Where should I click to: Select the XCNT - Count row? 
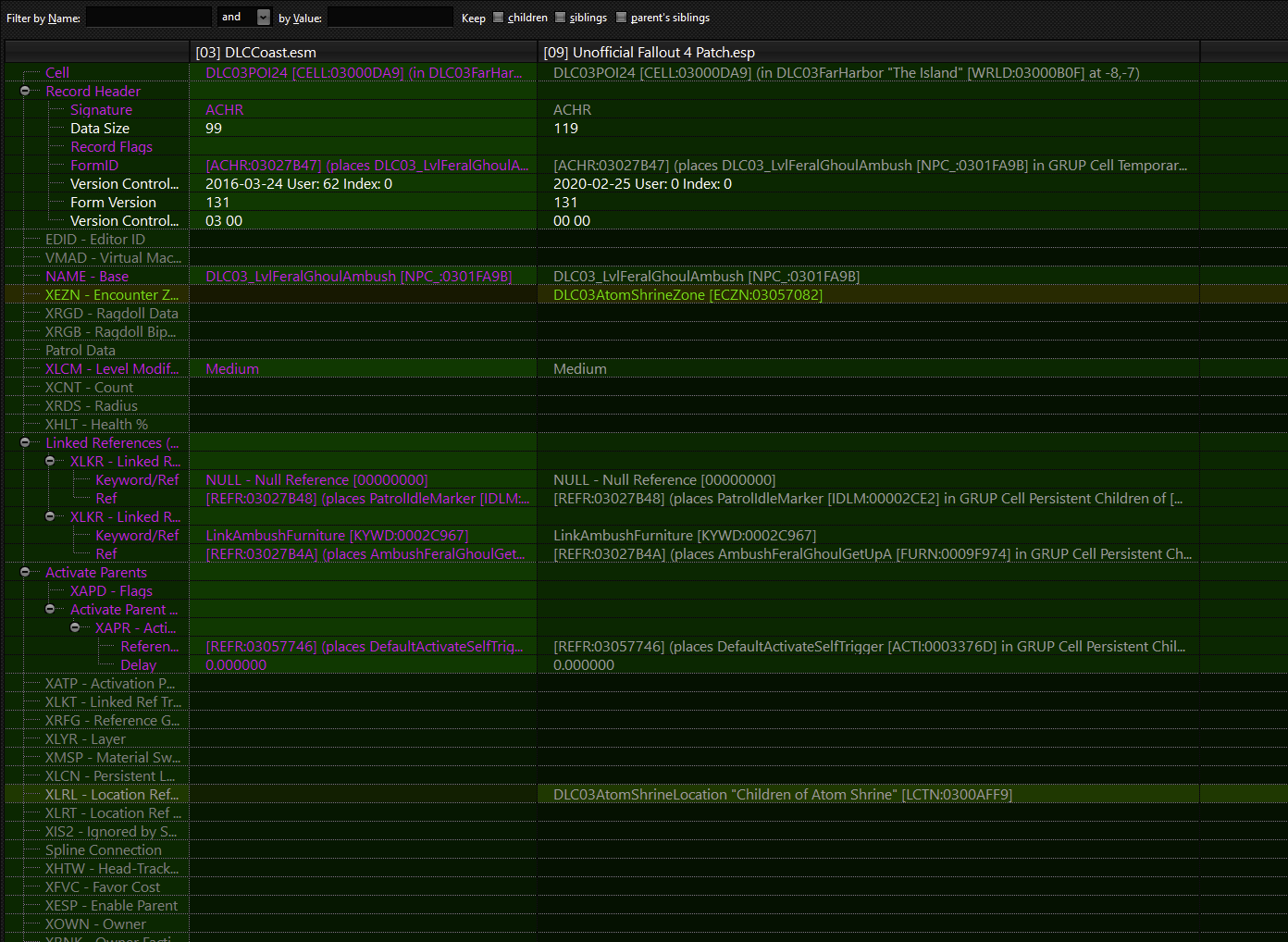coord(89,387)
